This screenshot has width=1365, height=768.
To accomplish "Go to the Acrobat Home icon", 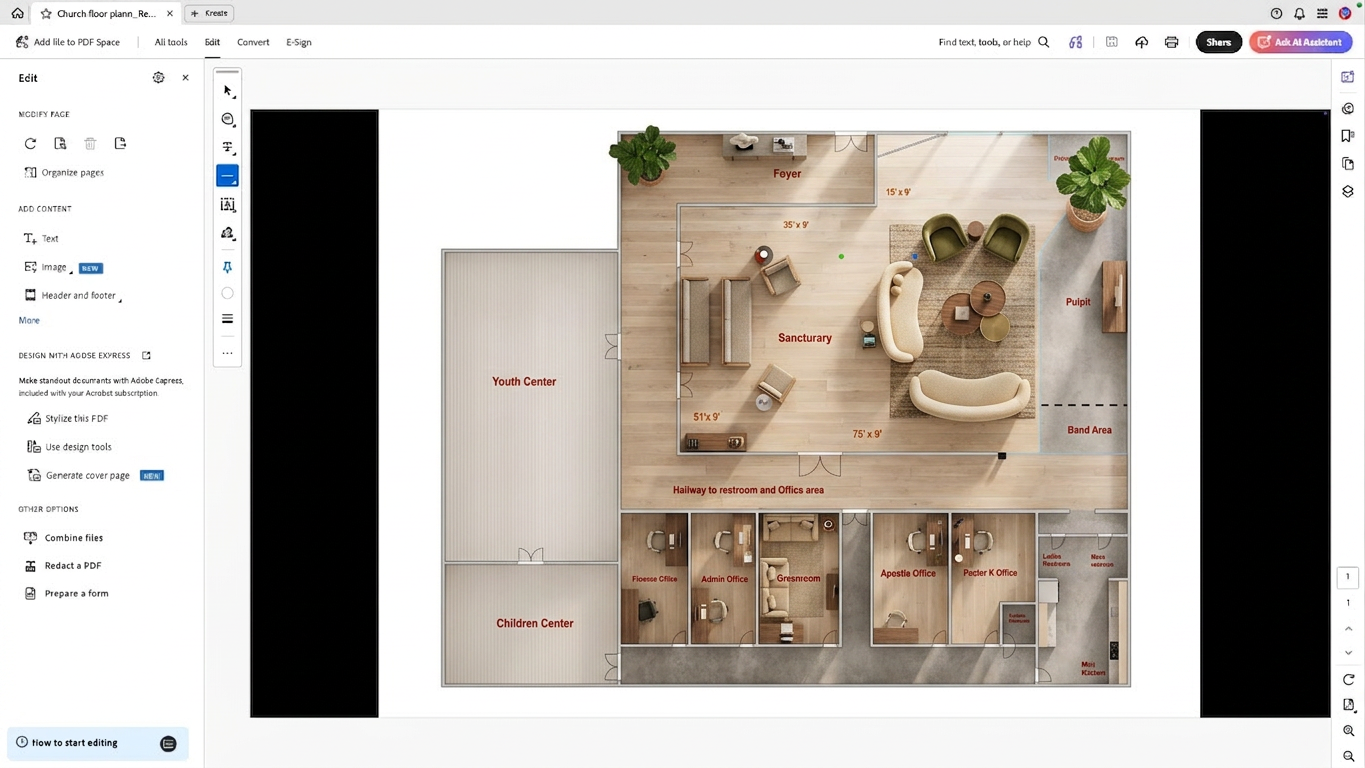I will pos(17,13).
